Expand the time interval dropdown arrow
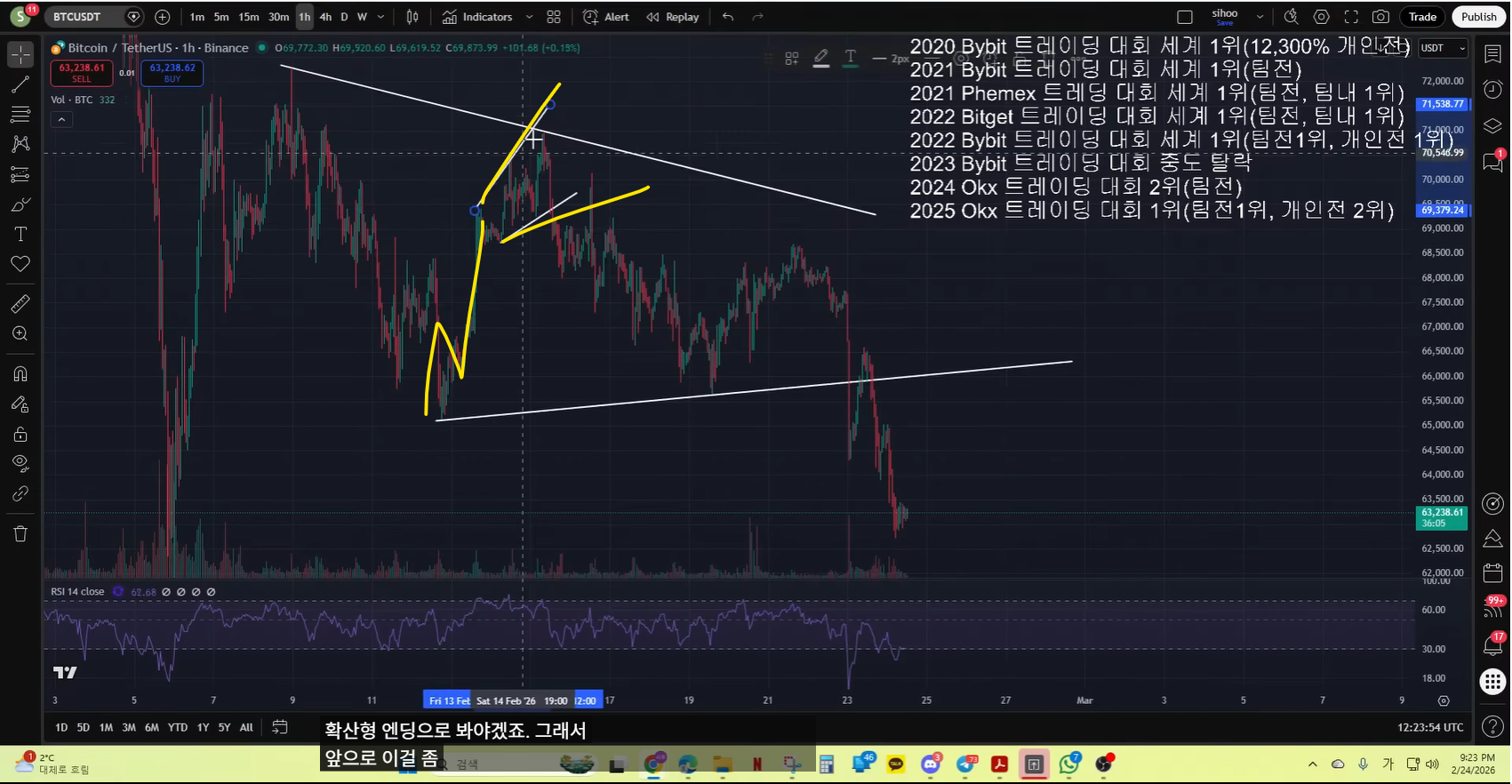 click(x=381, y=17)
